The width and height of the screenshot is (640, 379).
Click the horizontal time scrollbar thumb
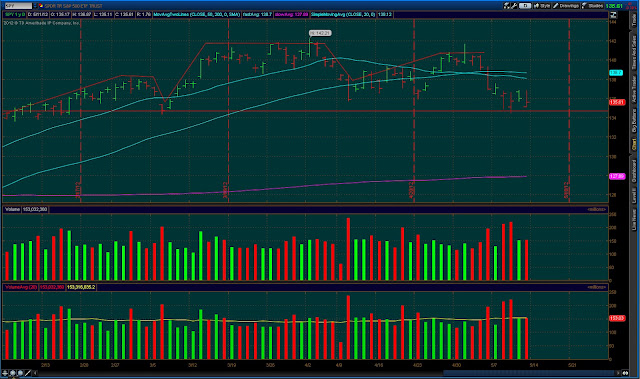coord(529,373)
